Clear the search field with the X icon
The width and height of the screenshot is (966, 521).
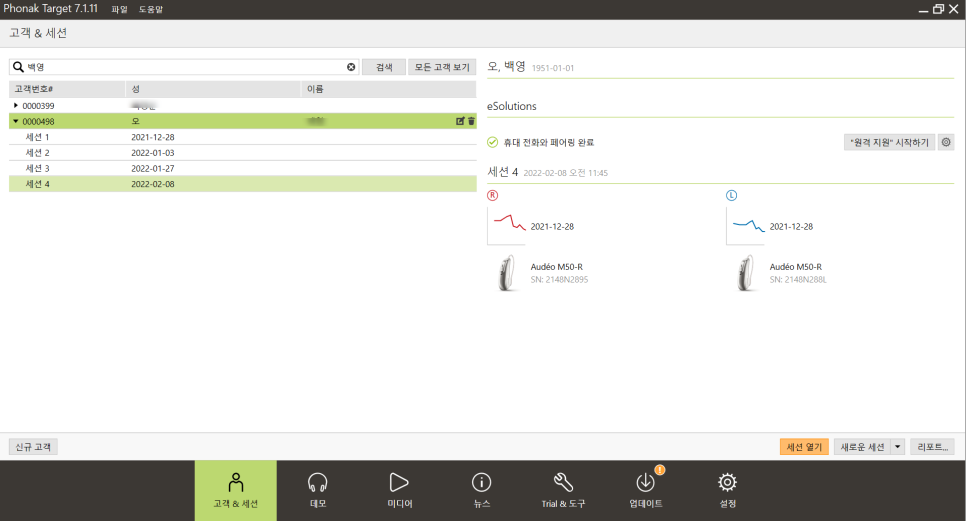[351, 67]
